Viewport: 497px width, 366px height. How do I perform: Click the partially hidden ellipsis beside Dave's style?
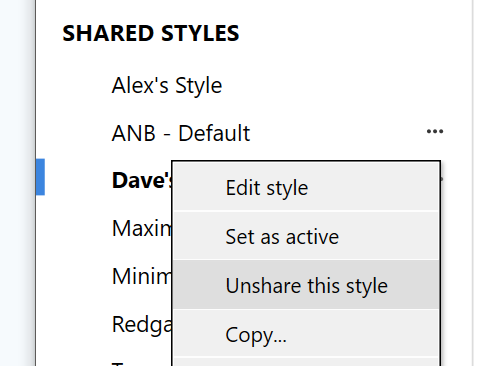coord(442,179)
